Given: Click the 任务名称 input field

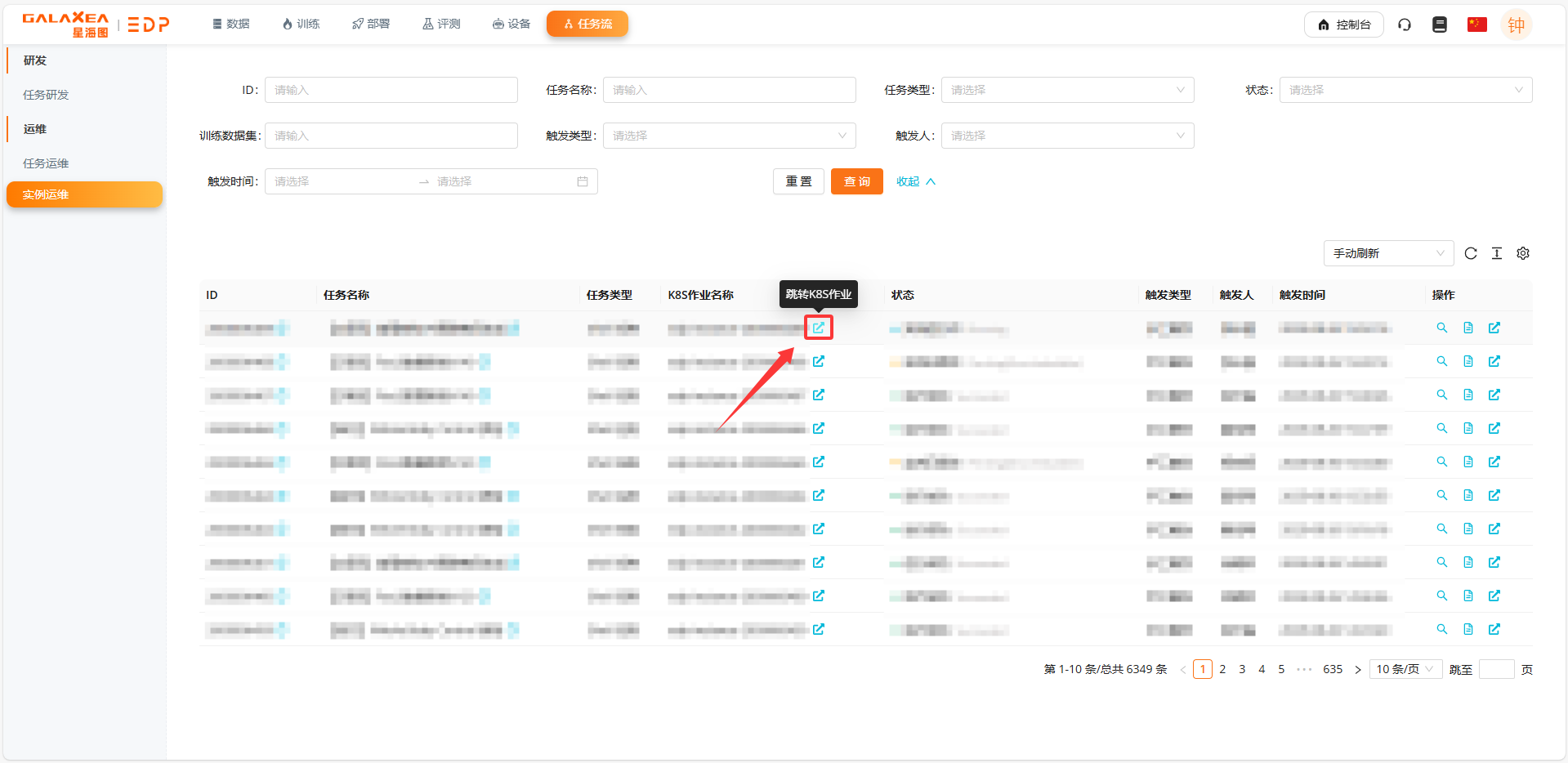Looking at the screenshot, I should 729,90.
